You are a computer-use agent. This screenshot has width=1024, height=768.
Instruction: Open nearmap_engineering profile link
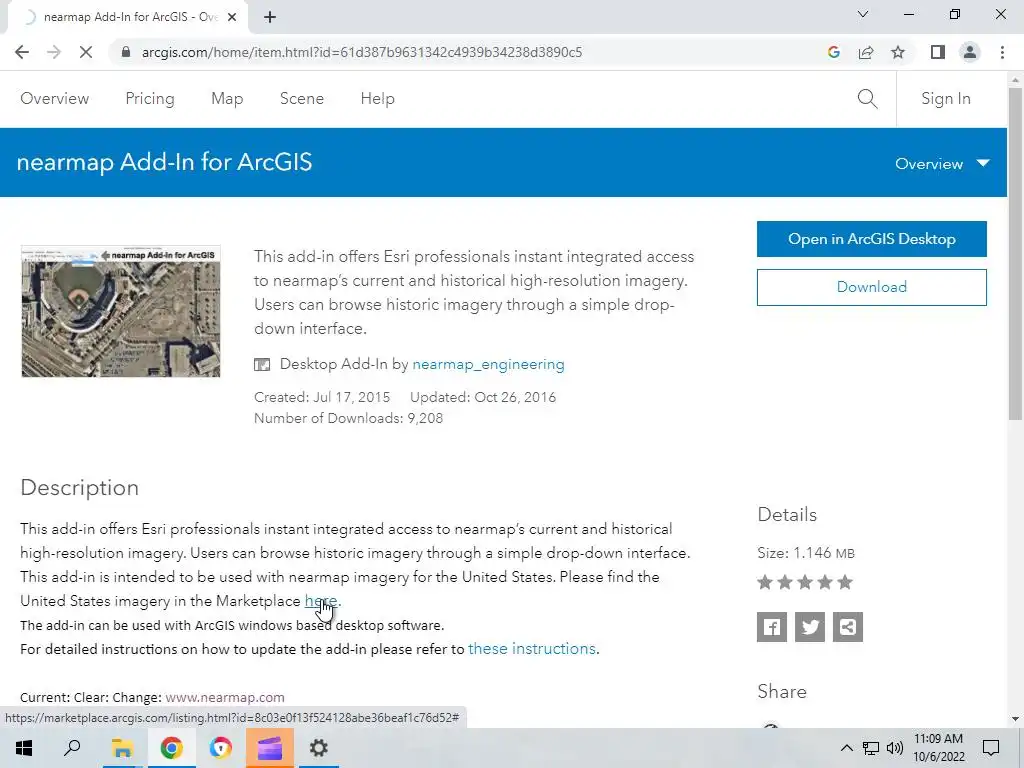[x=488, y=364]
